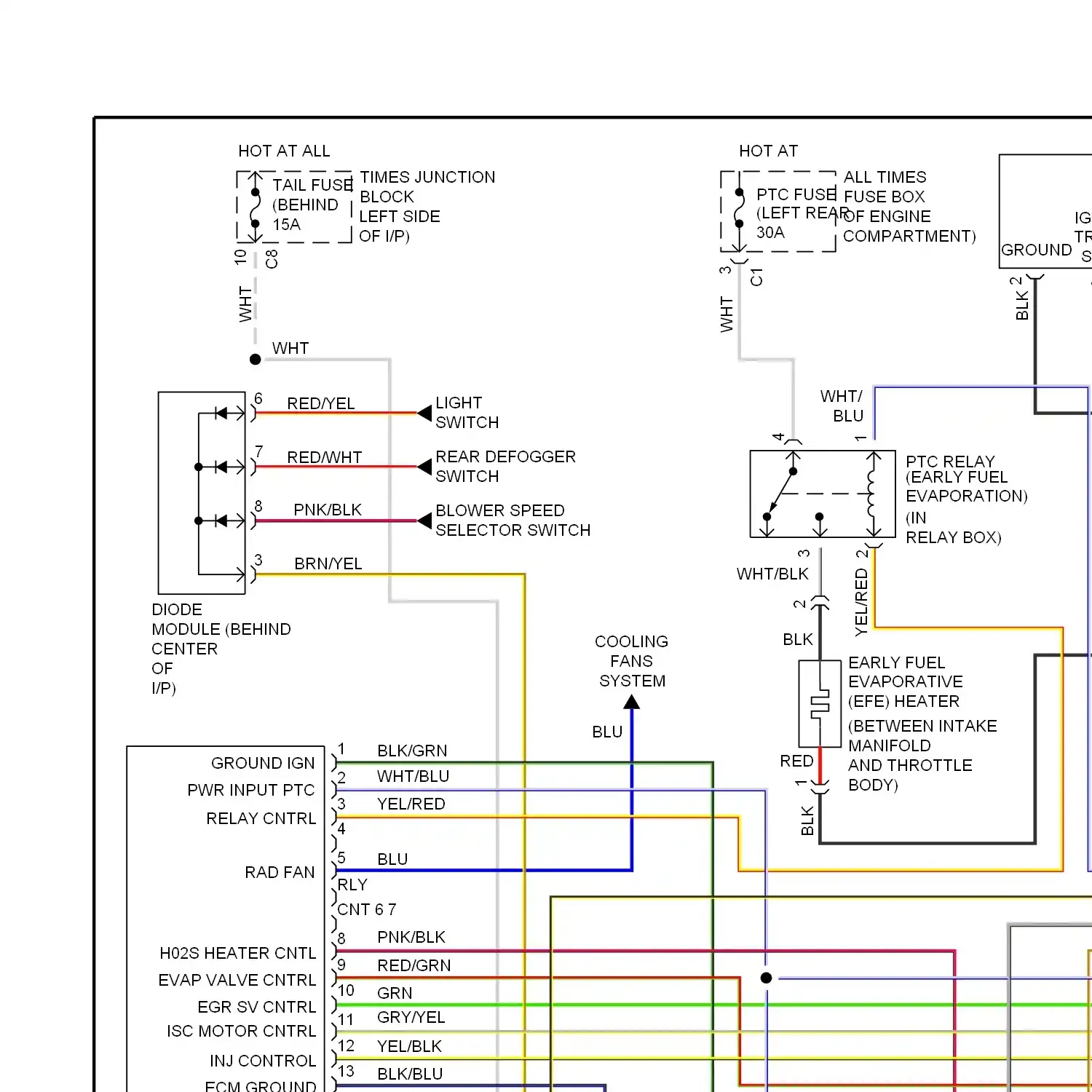Click the INJ CONTROL pin name
Screen dimensions: 1092x1092
click(263, 1061)
